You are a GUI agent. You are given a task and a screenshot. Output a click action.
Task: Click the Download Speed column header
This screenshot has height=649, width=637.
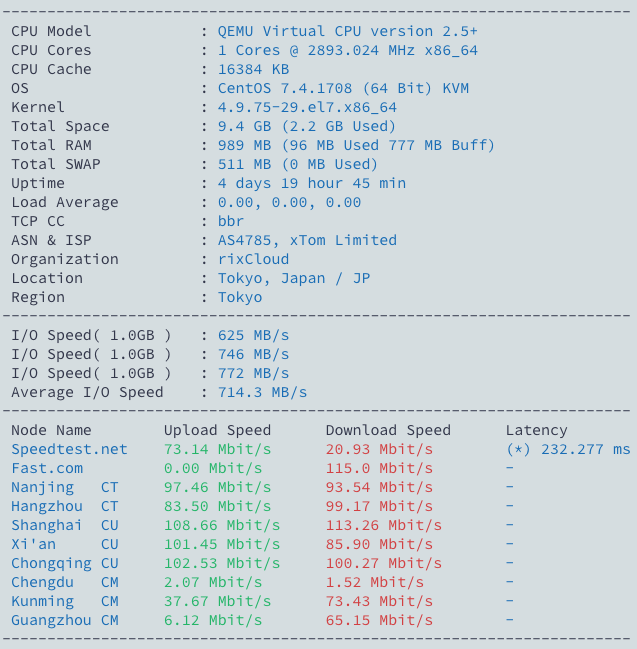pyautogui.click(x=388, y=430)
